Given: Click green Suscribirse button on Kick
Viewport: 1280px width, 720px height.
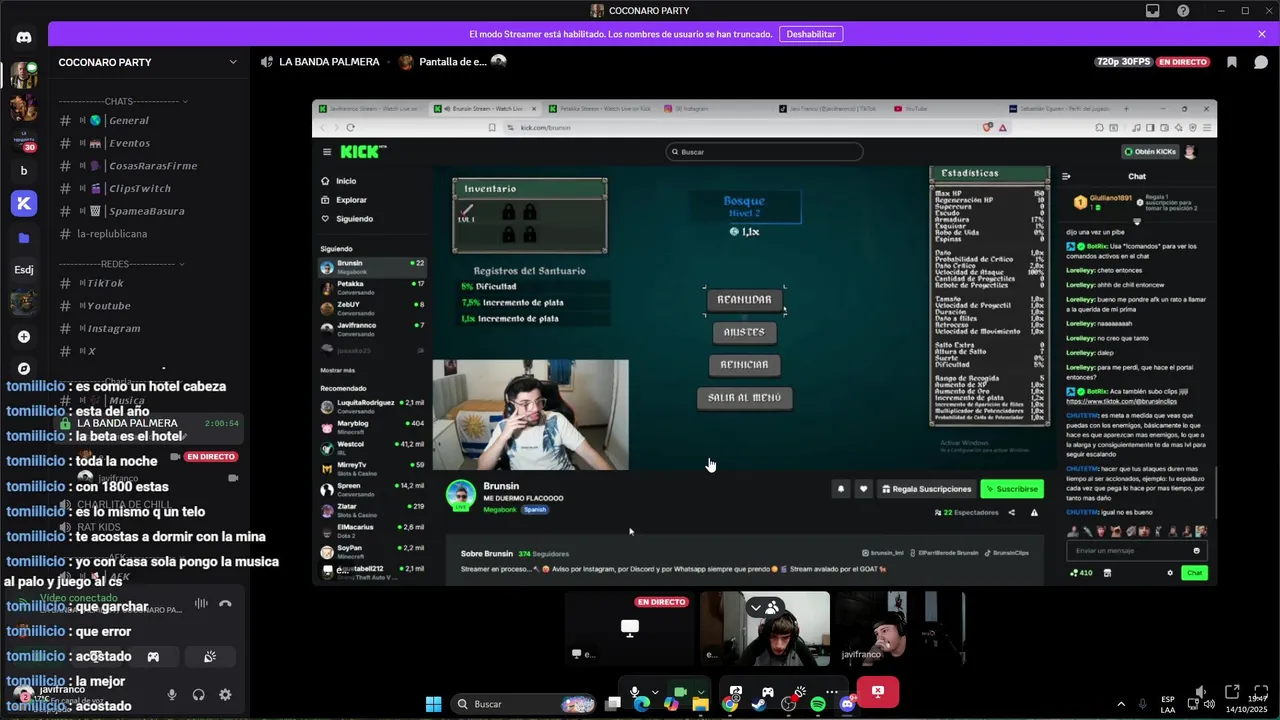Looking at the screenshot, I should [x=1012, y=489].
